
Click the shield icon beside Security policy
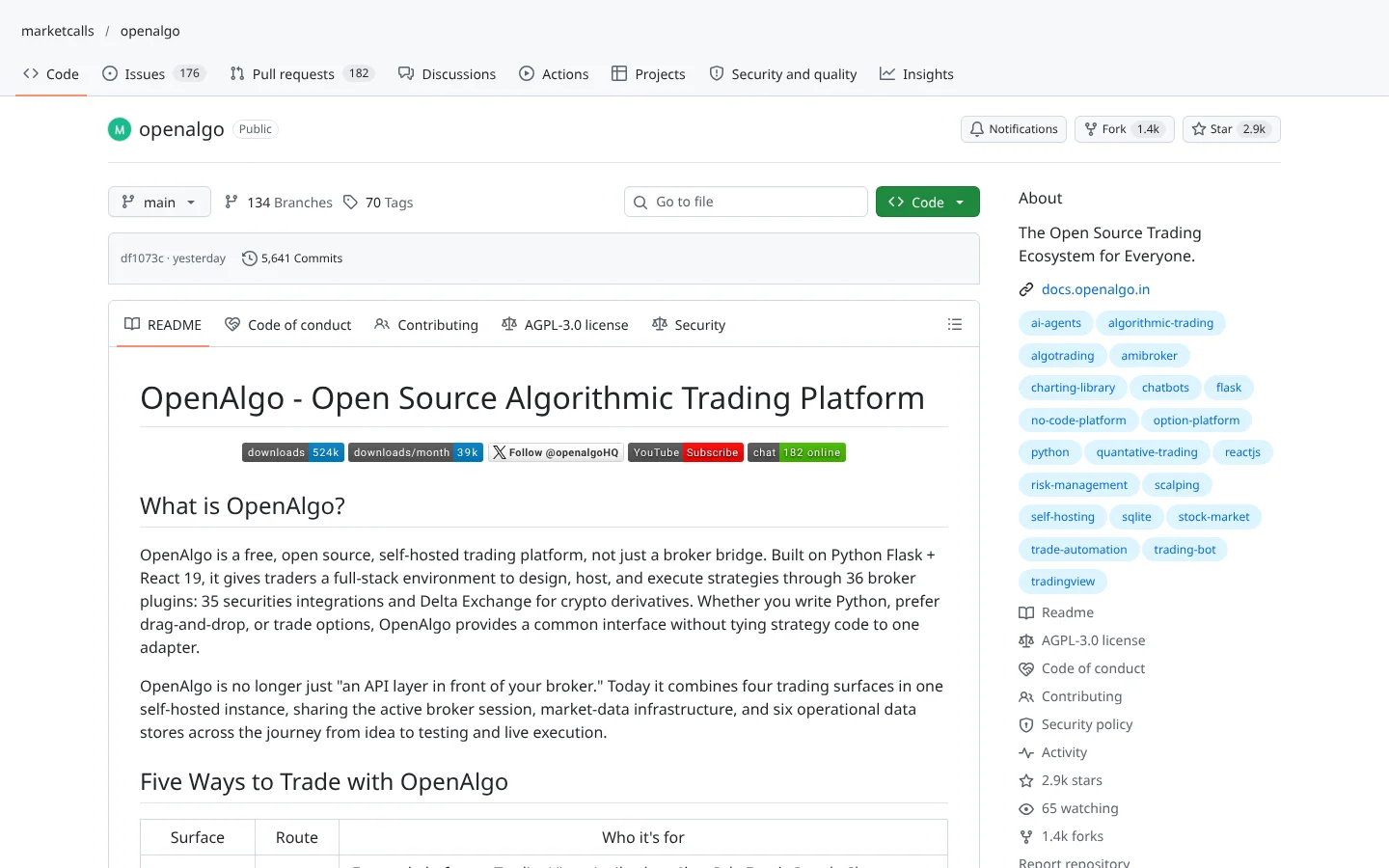(x=1026, y=724)
